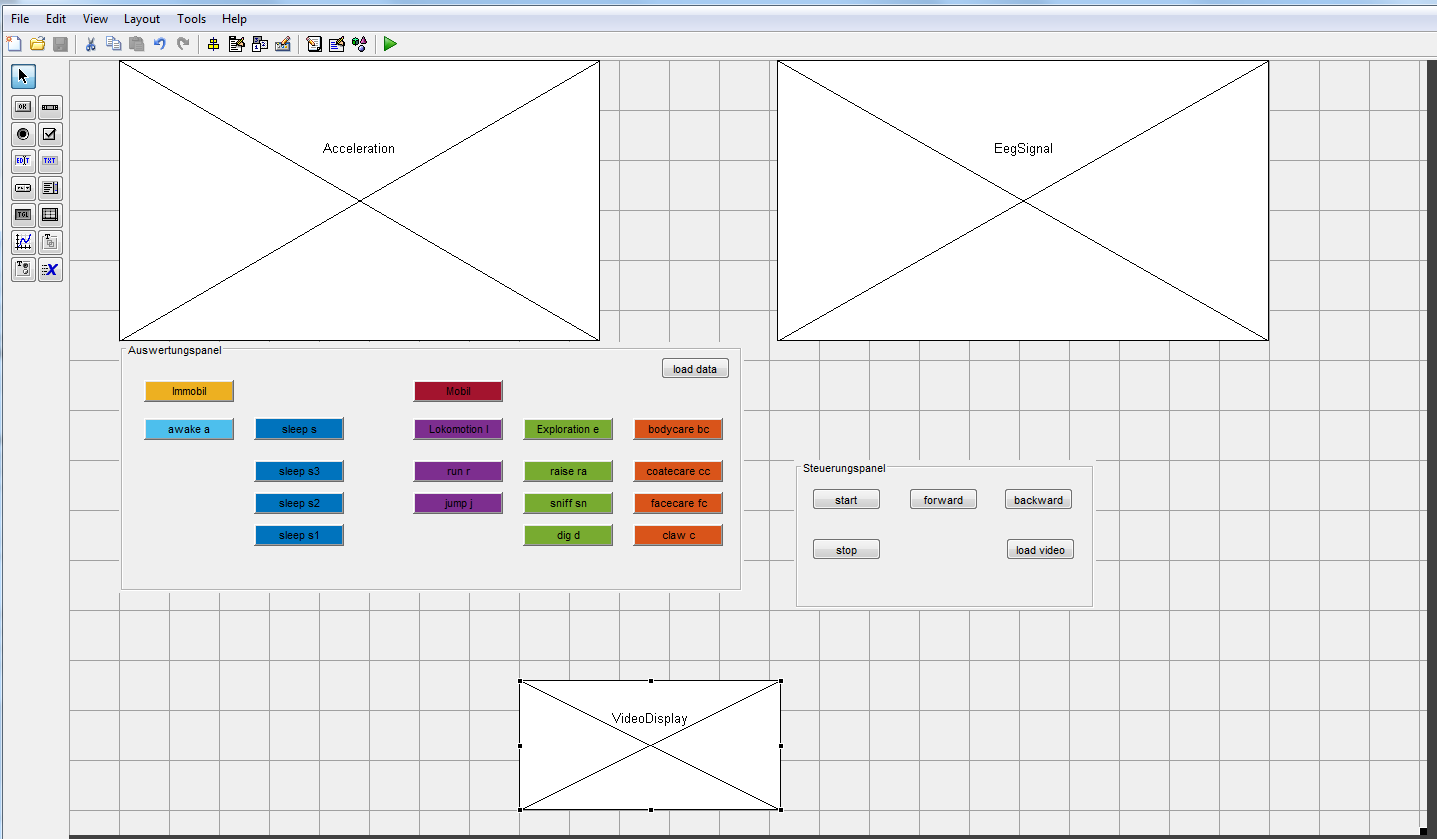This screenshot has height=839, width=1437.
Task: Run the figure with the green arrow
Action: 390,44
